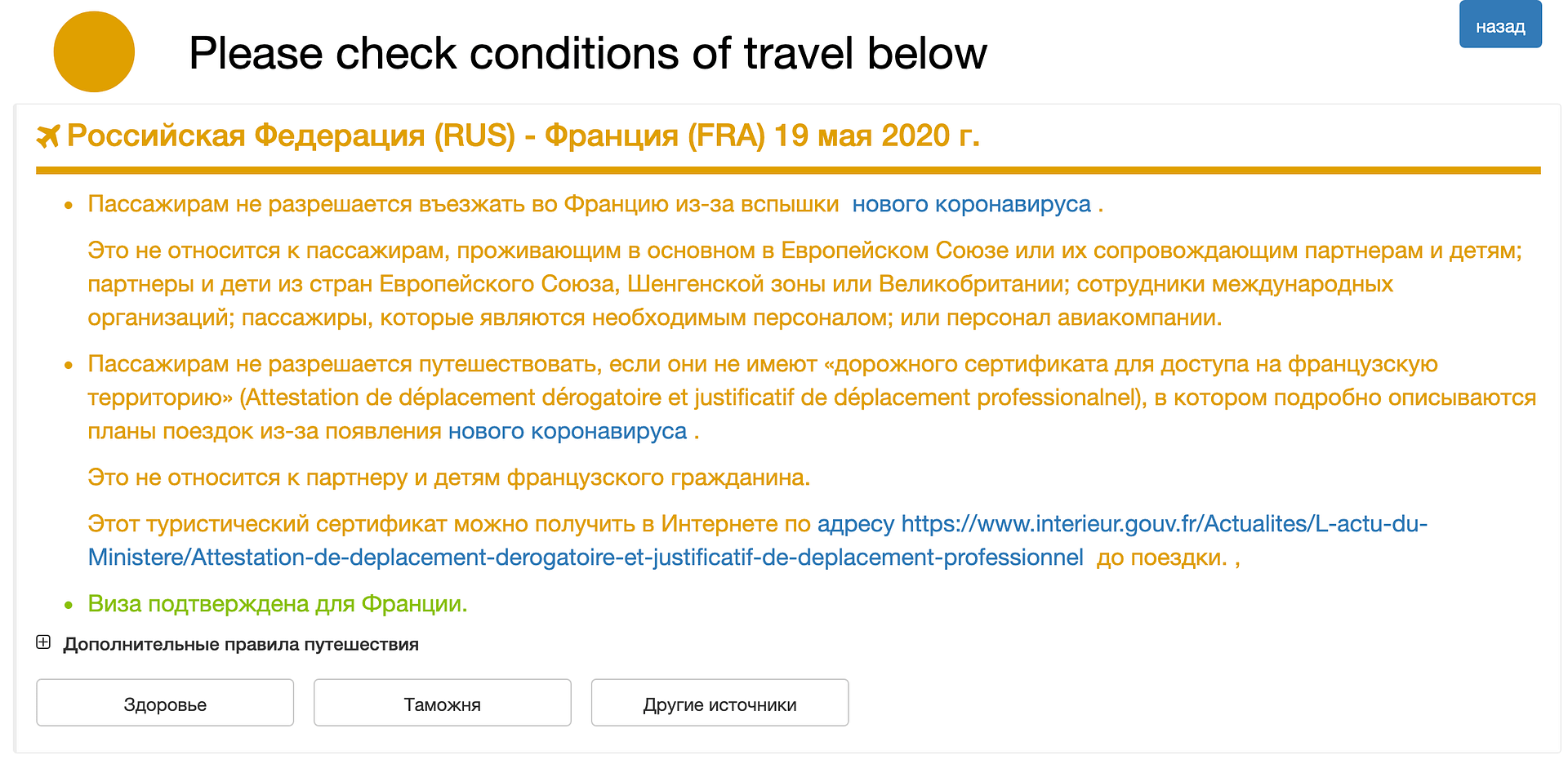Expand the Дополнительные правила путешествия plus icon

(43, 642)
